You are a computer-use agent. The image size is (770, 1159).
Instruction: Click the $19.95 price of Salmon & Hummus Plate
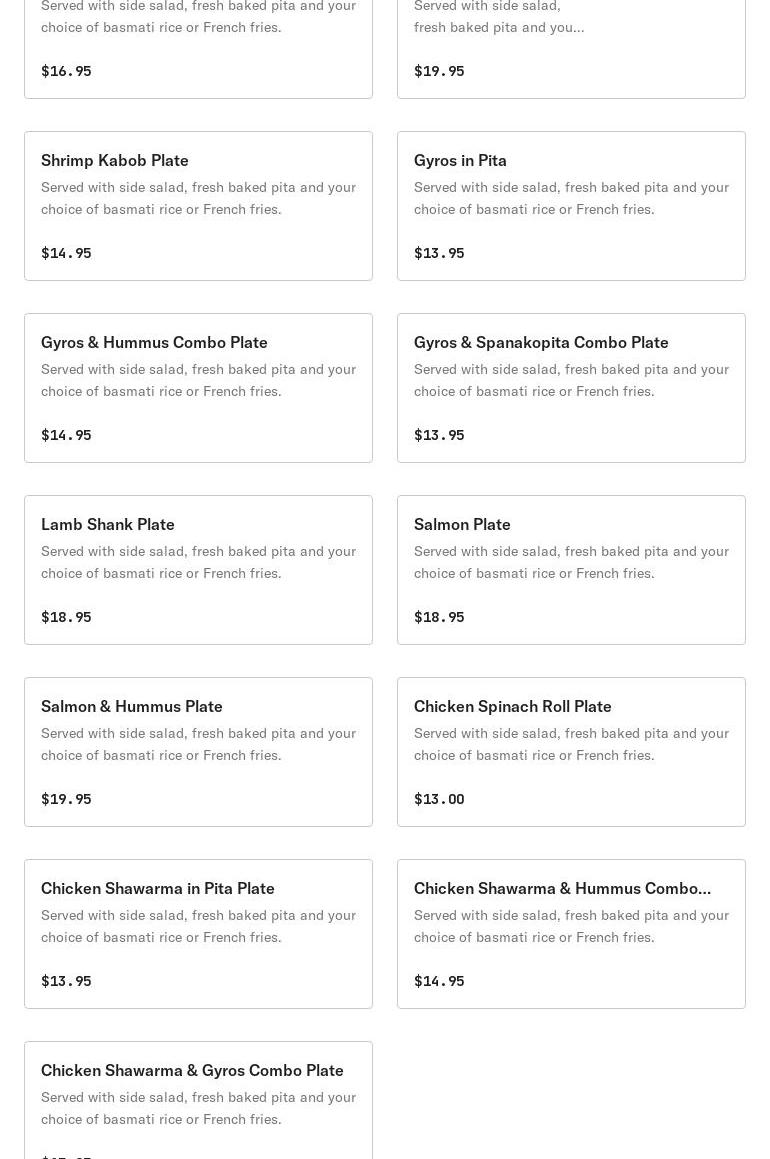67,798
